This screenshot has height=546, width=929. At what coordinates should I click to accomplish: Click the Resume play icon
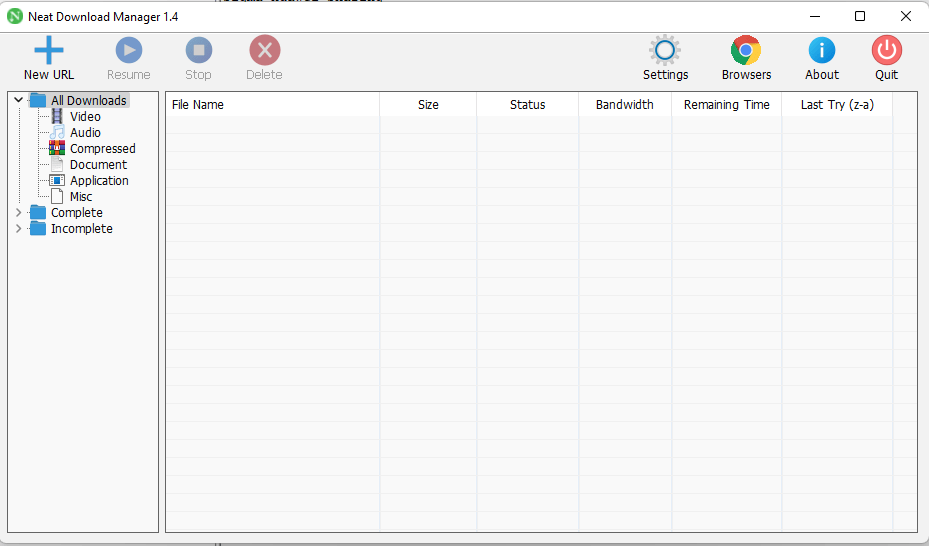pyautogui.click(x=129, y=50)
